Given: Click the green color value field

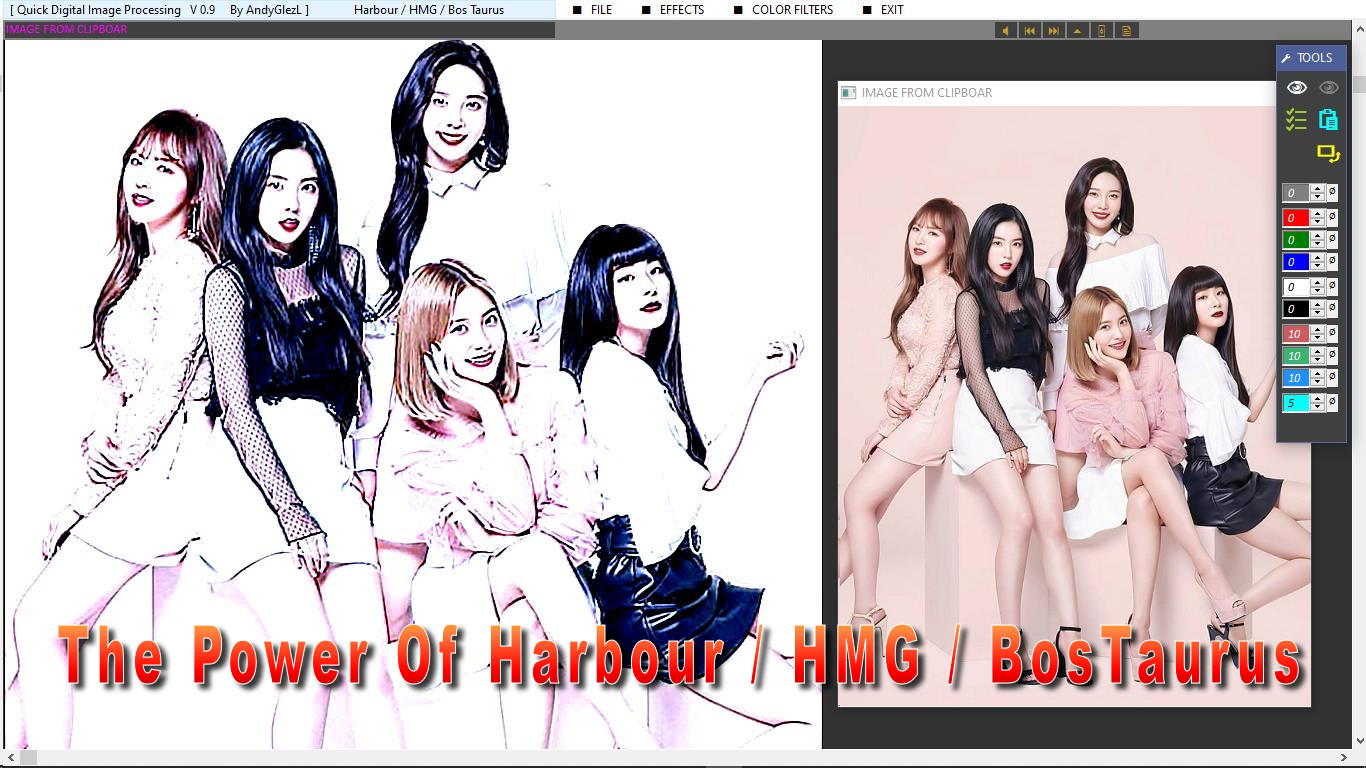Looking at the screenshot, I should [1295, 240].
